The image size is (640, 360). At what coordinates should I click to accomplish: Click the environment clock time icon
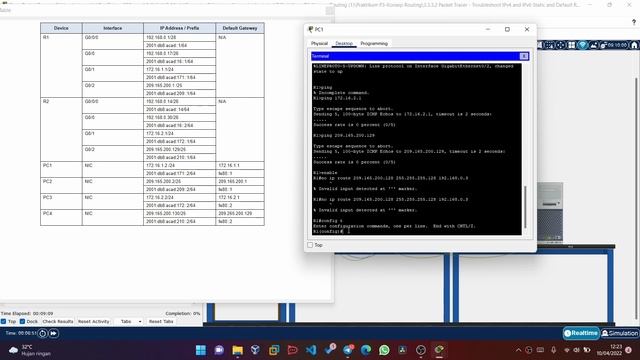[614, 45]
